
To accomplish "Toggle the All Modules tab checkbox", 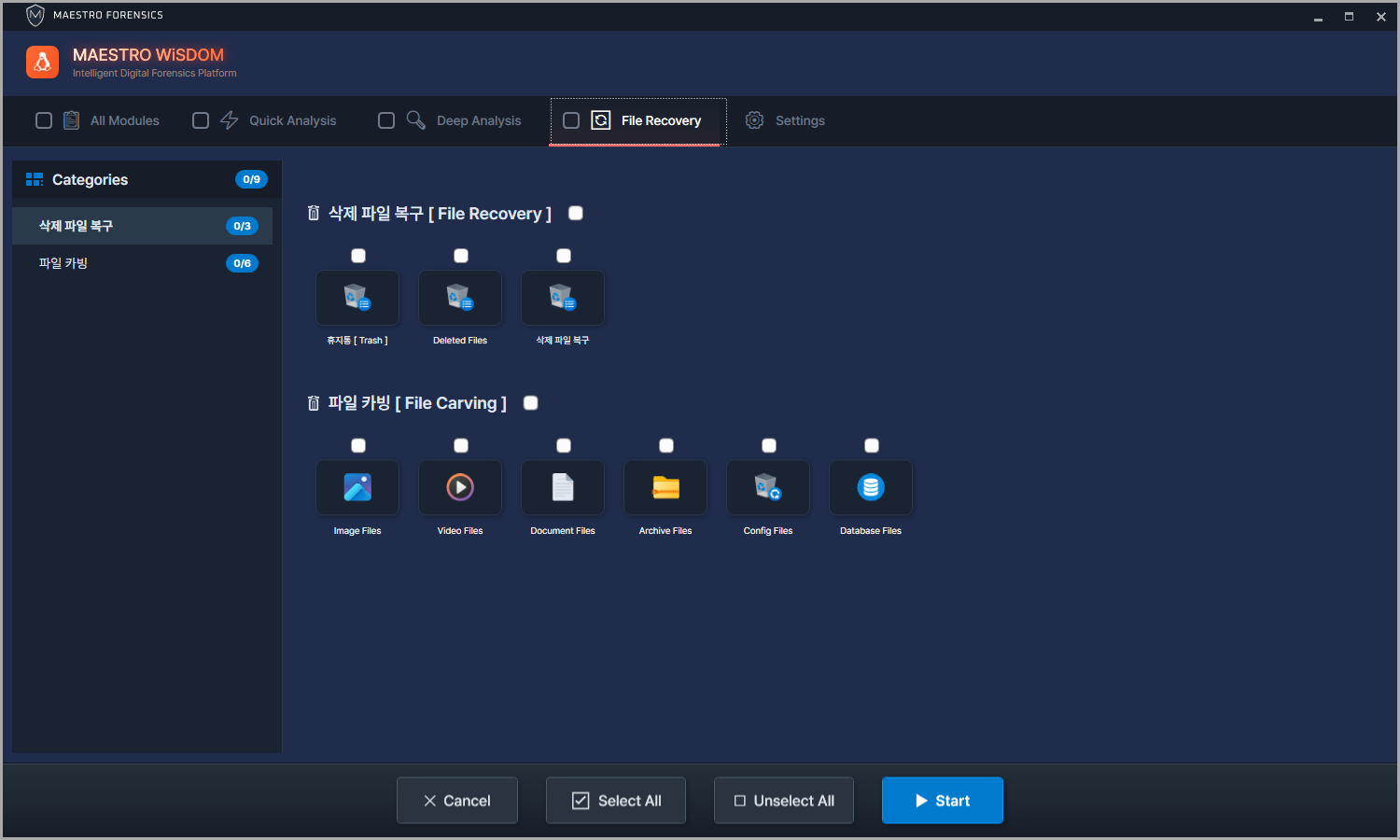I will (44, 120).
